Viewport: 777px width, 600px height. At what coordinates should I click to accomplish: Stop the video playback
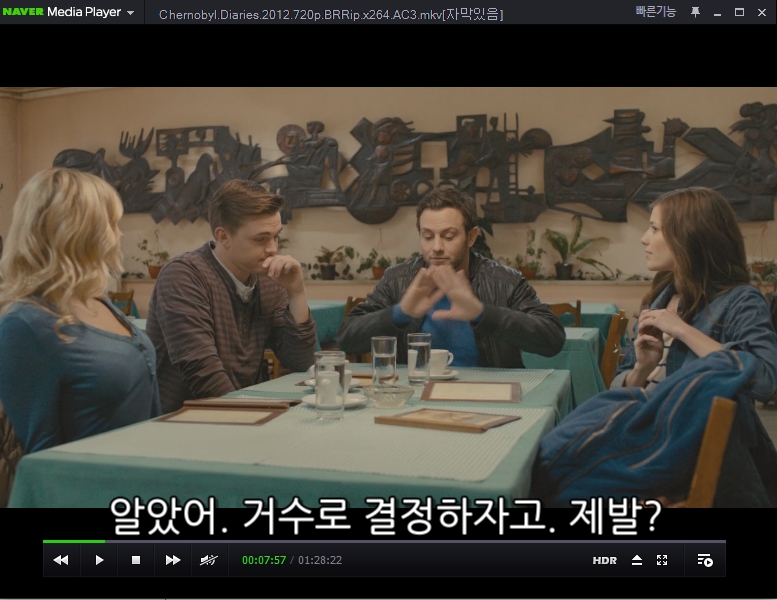coord(136,560)
